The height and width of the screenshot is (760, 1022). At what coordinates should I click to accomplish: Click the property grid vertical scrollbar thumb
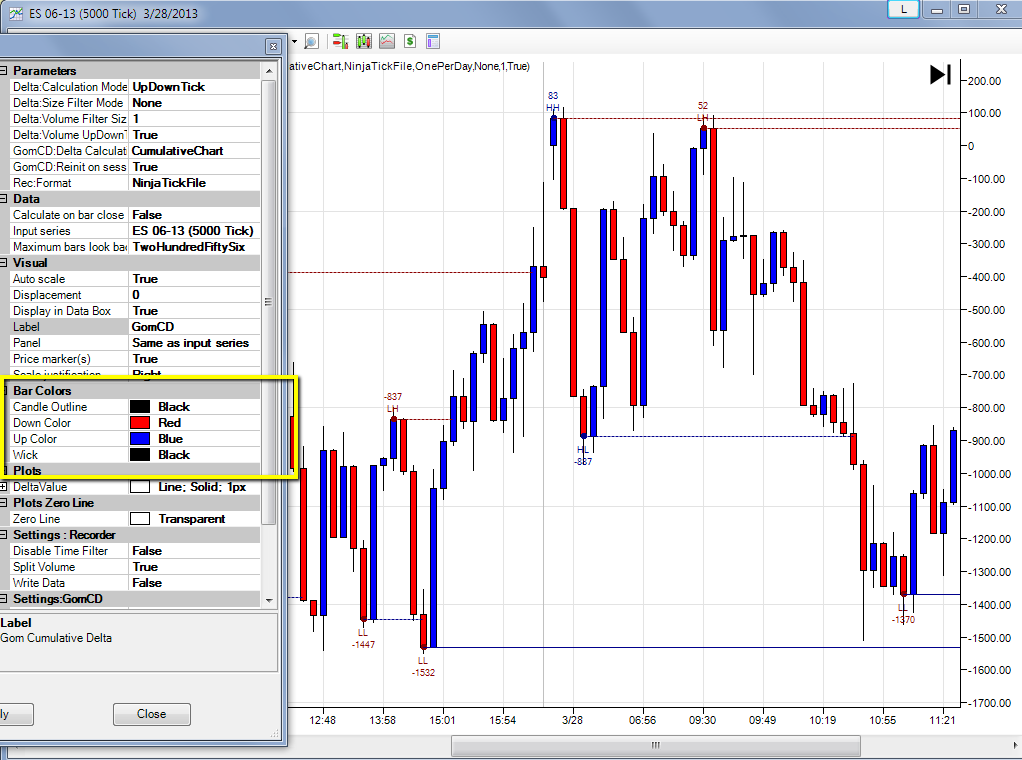[x=269, y=301]
